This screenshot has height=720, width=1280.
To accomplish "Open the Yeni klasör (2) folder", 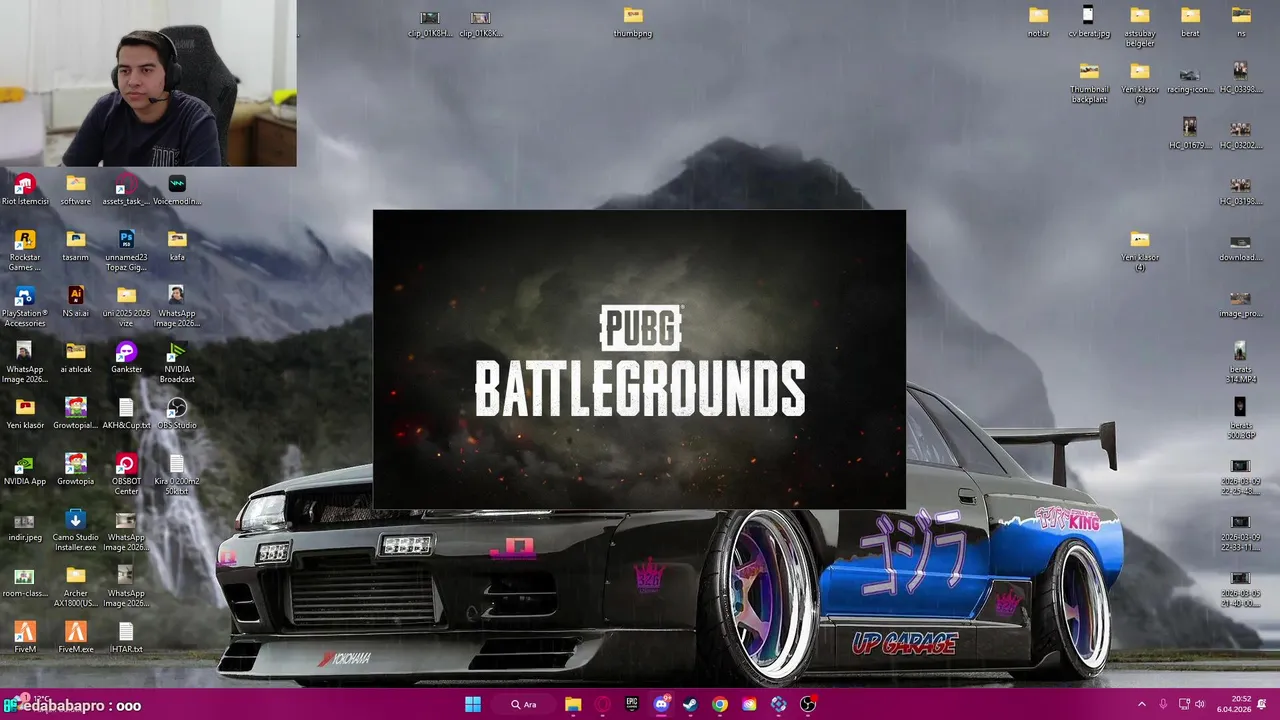I will [x=1139, y=82].
